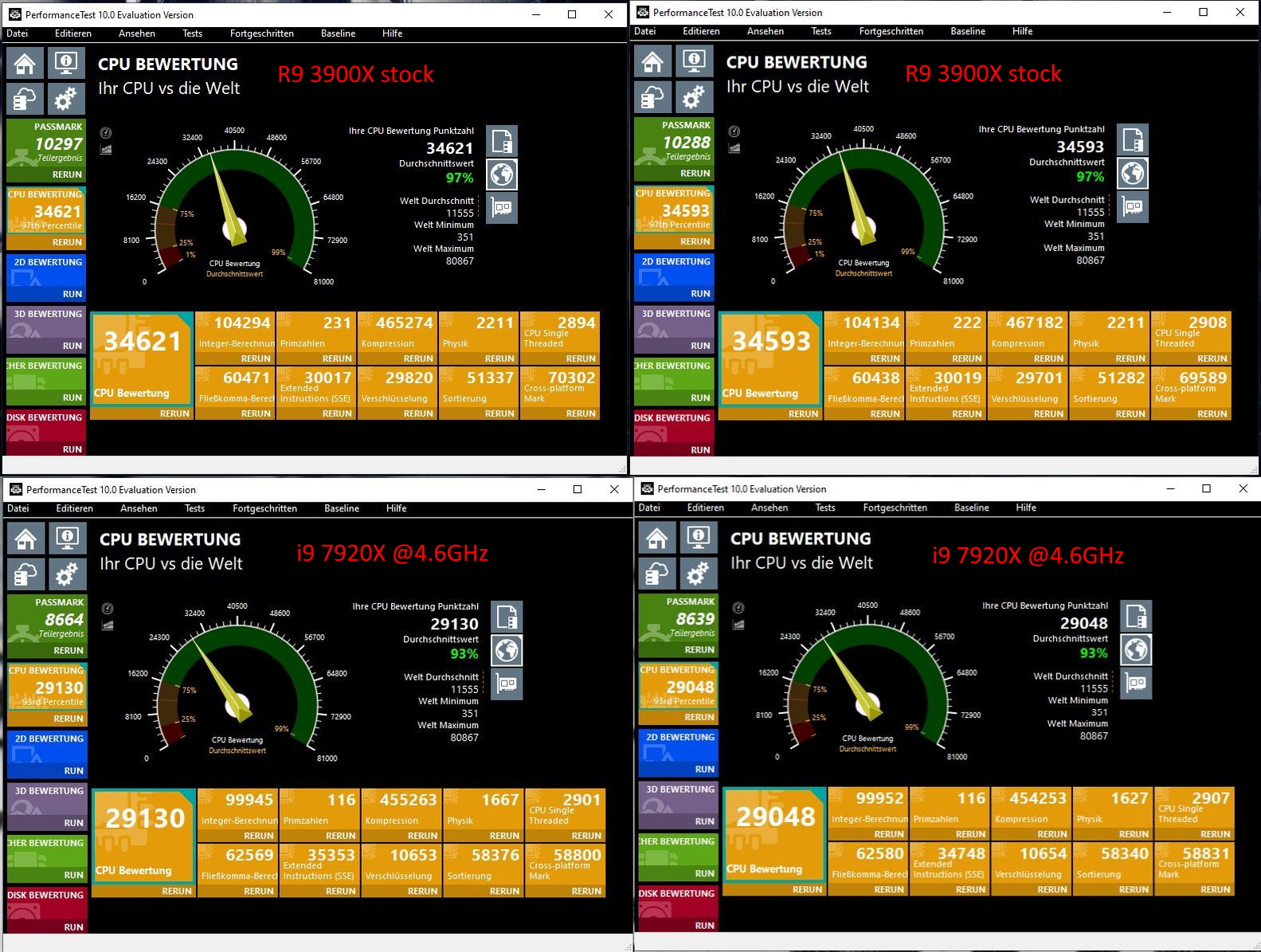Open Datei menu in top-left window
This screenshot has height=952, width=1261.
click(17, 33)
